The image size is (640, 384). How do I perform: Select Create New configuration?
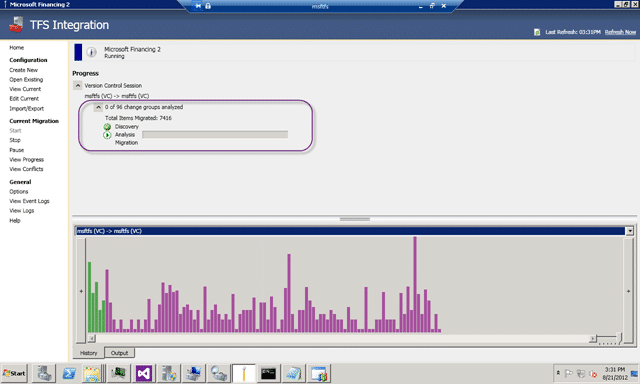tap(24, 70)
